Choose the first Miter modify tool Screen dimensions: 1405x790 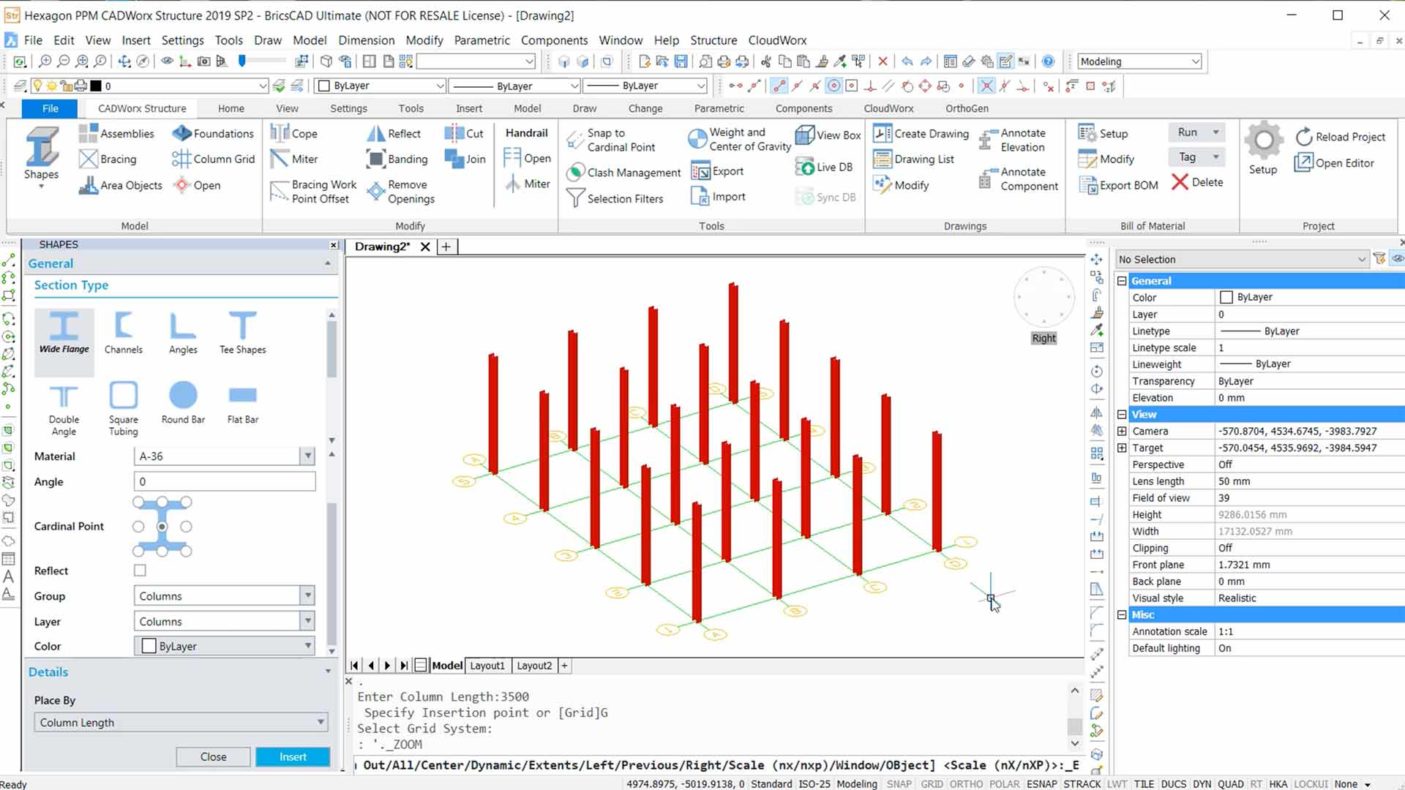[294, 159]
